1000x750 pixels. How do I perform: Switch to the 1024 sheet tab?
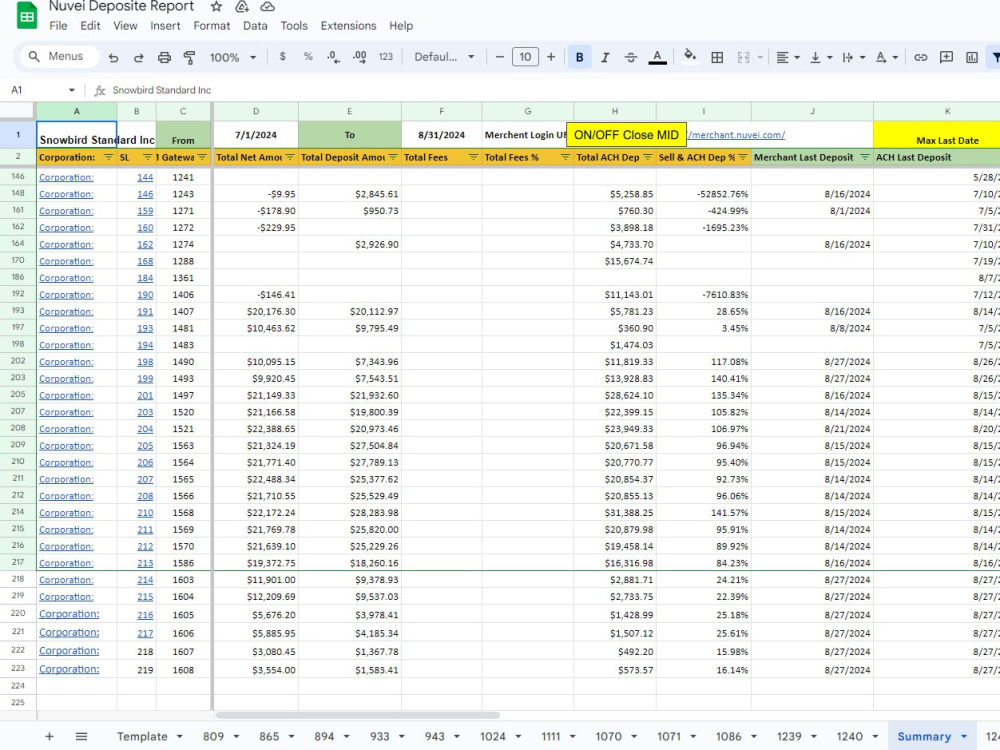[x=492, y=737]
